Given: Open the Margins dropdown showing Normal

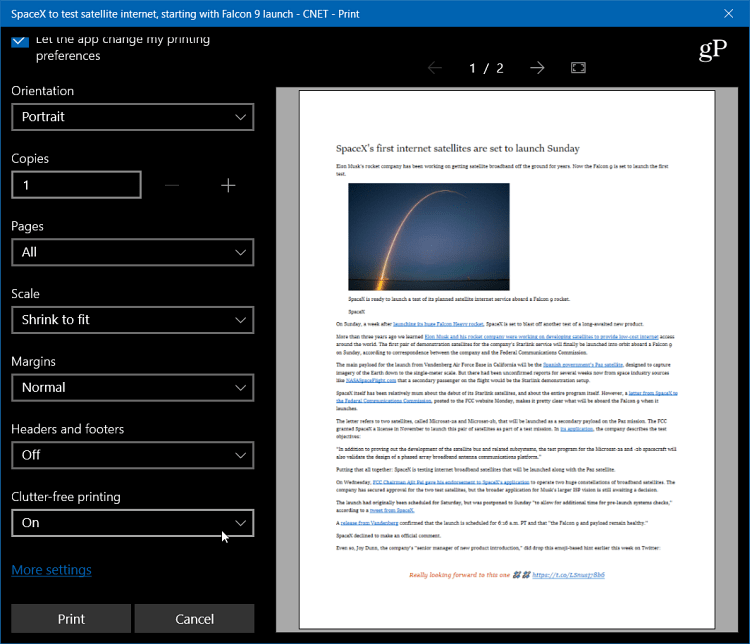Looking at the screenshot, I should click(x=132, y=388).
